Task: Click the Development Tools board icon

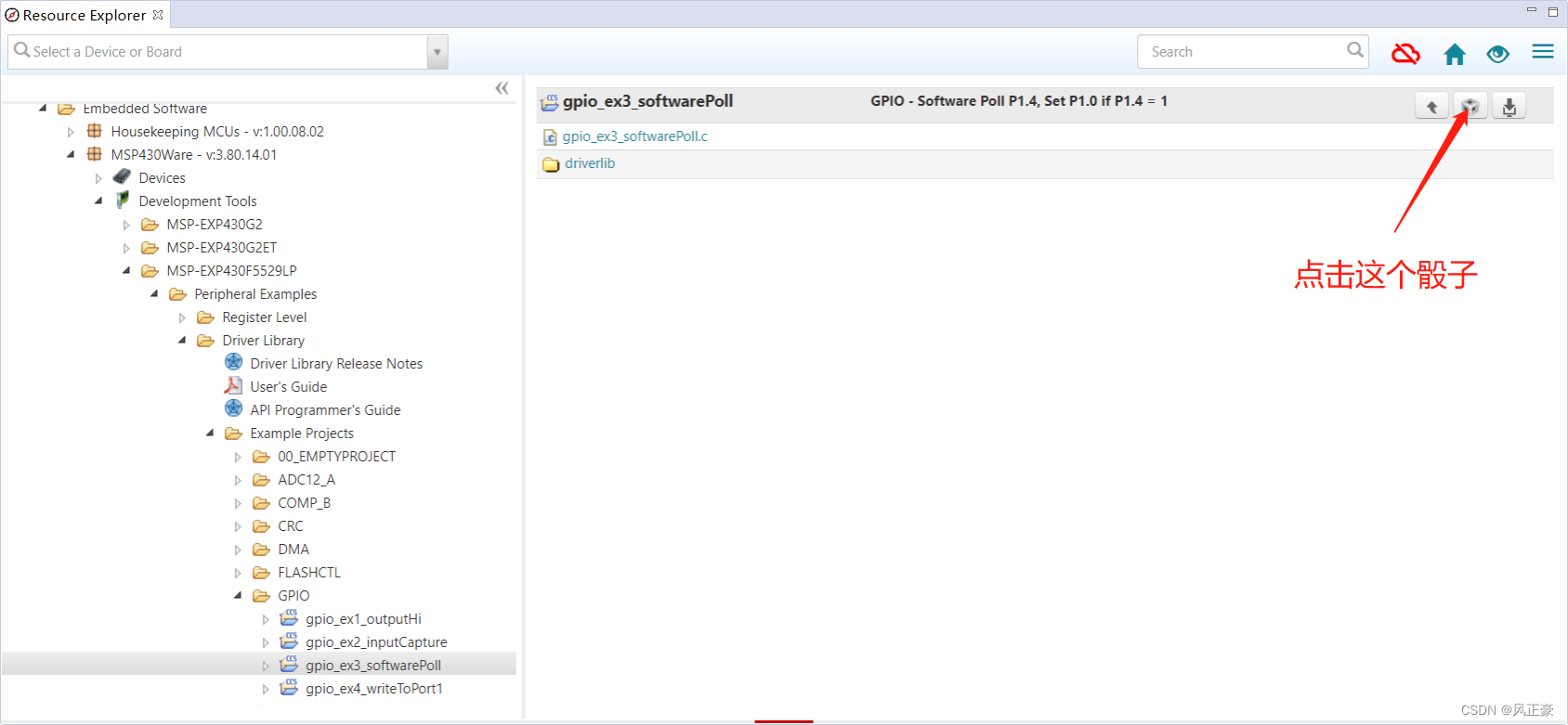Action: click(122, 200)
